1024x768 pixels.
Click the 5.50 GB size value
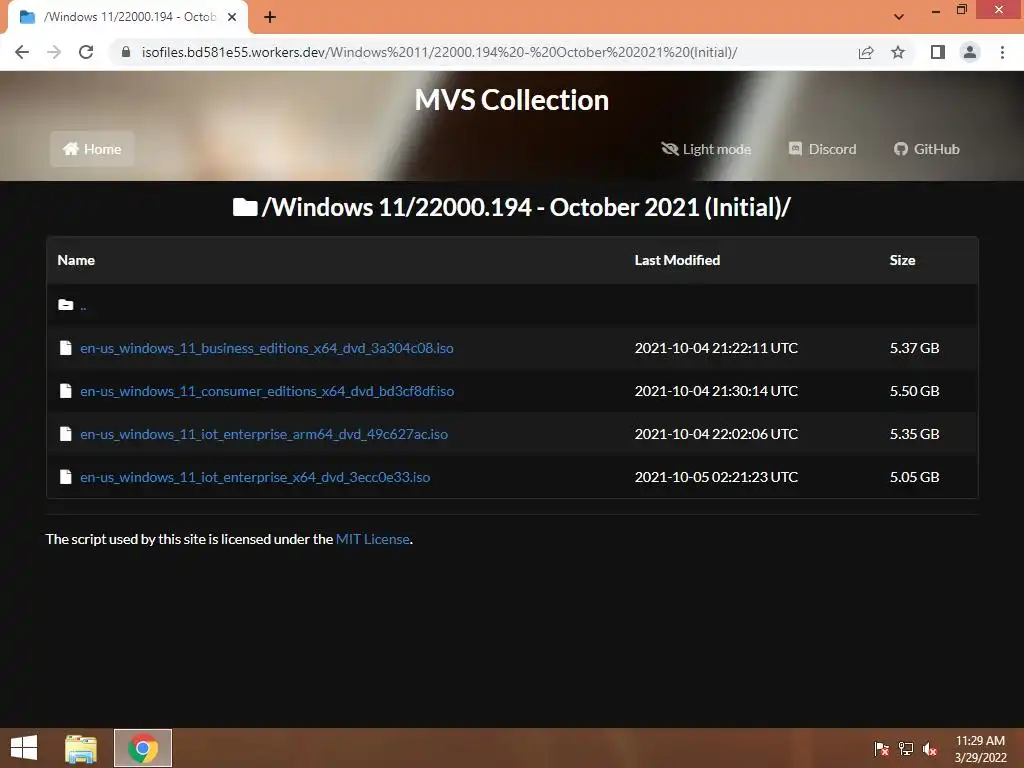[914, 391]
